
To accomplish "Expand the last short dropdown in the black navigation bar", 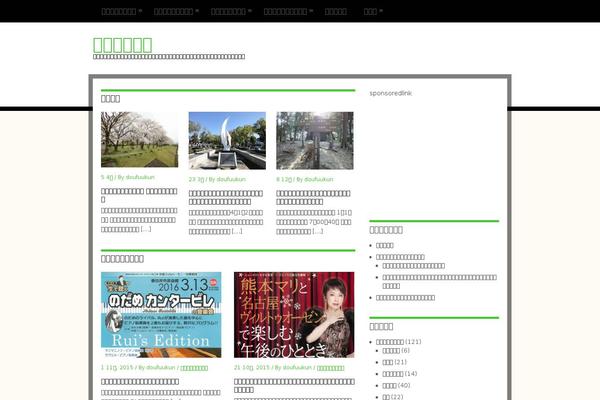I will (373, 11).
